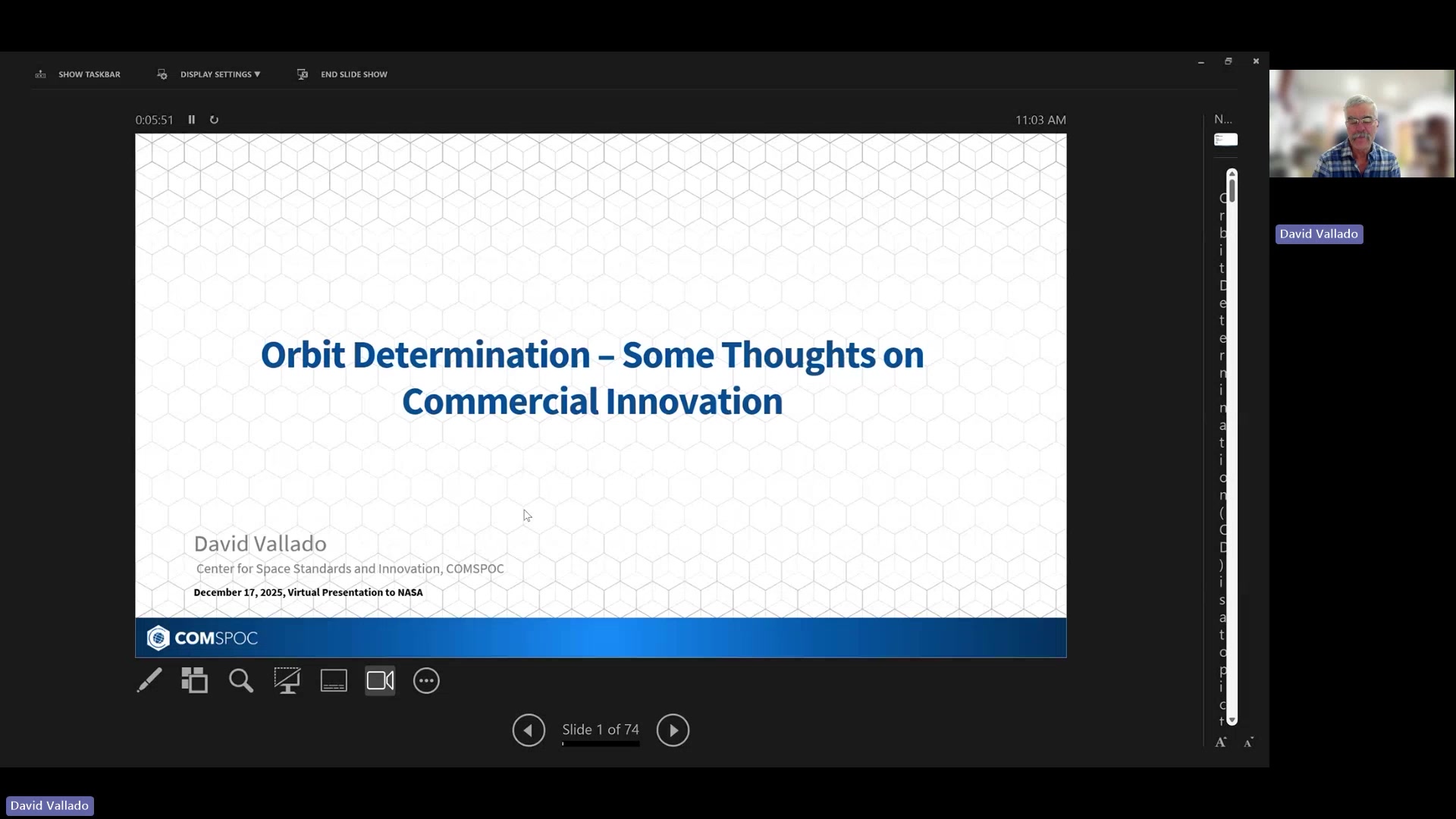Restart the slide timer
Image resolution: width=1456 pixels, height=819 pixels.
[214, 120]
